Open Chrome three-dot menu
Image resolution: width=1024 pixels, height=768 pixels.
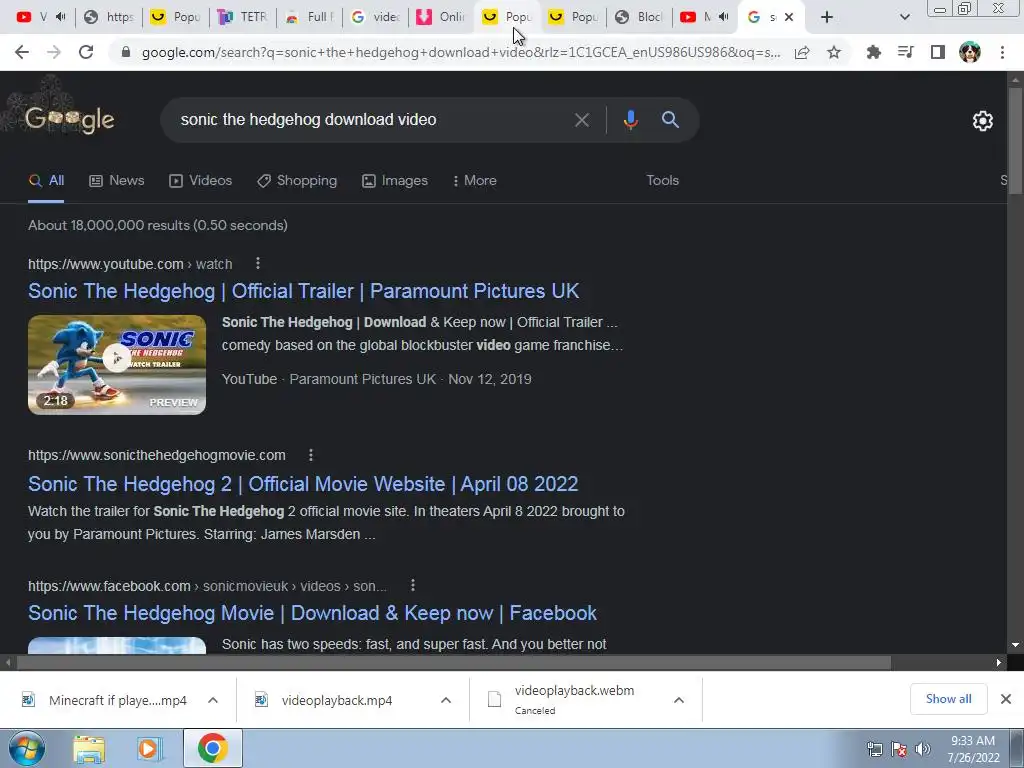1002,52
